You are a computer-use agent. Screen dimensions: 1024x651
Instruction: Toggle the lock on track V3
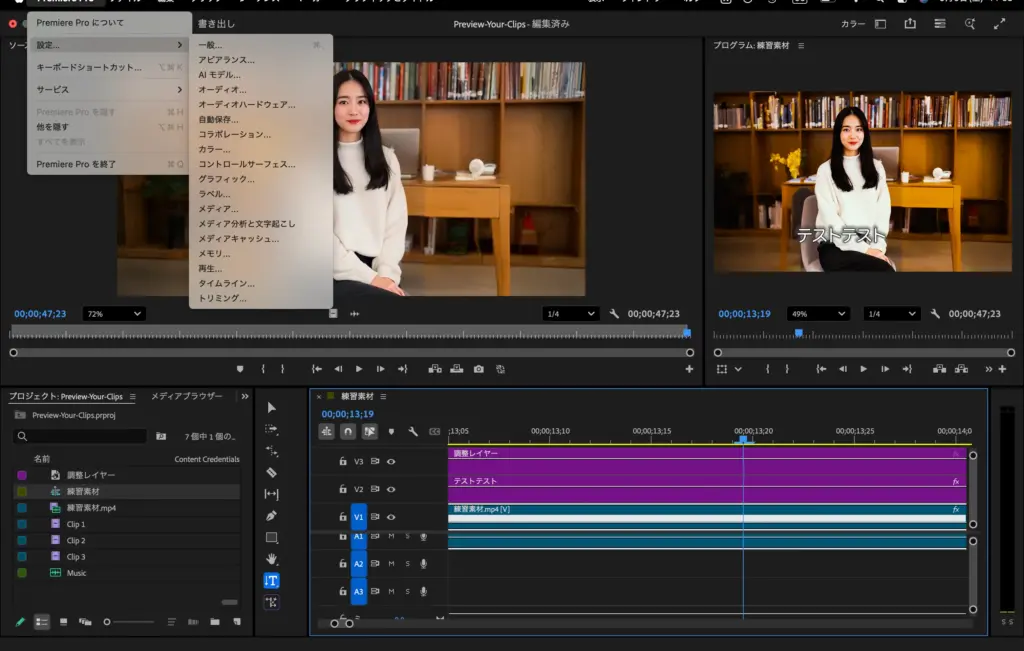342,462
